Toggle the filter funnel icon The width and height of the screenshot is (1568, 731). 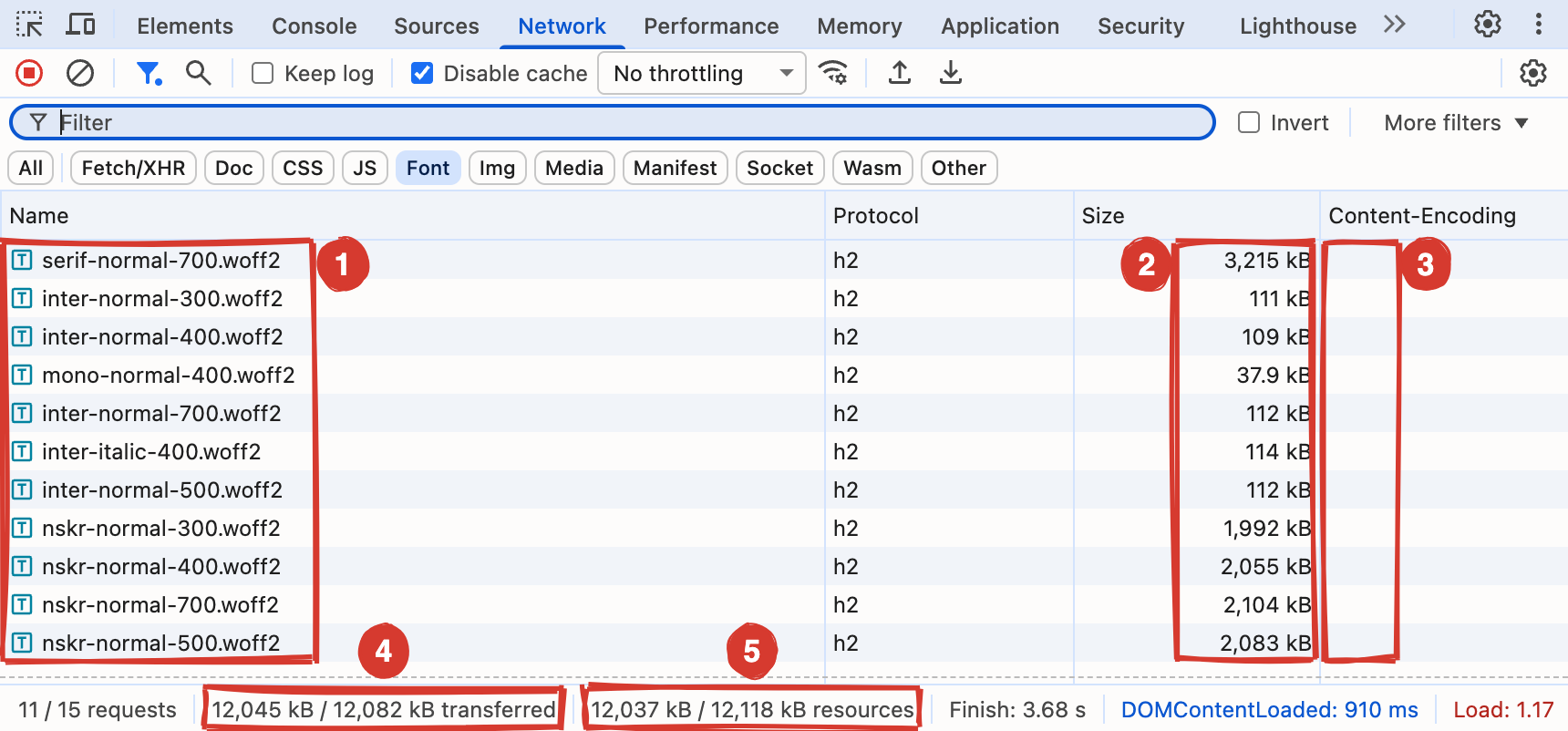coord(149,73)
